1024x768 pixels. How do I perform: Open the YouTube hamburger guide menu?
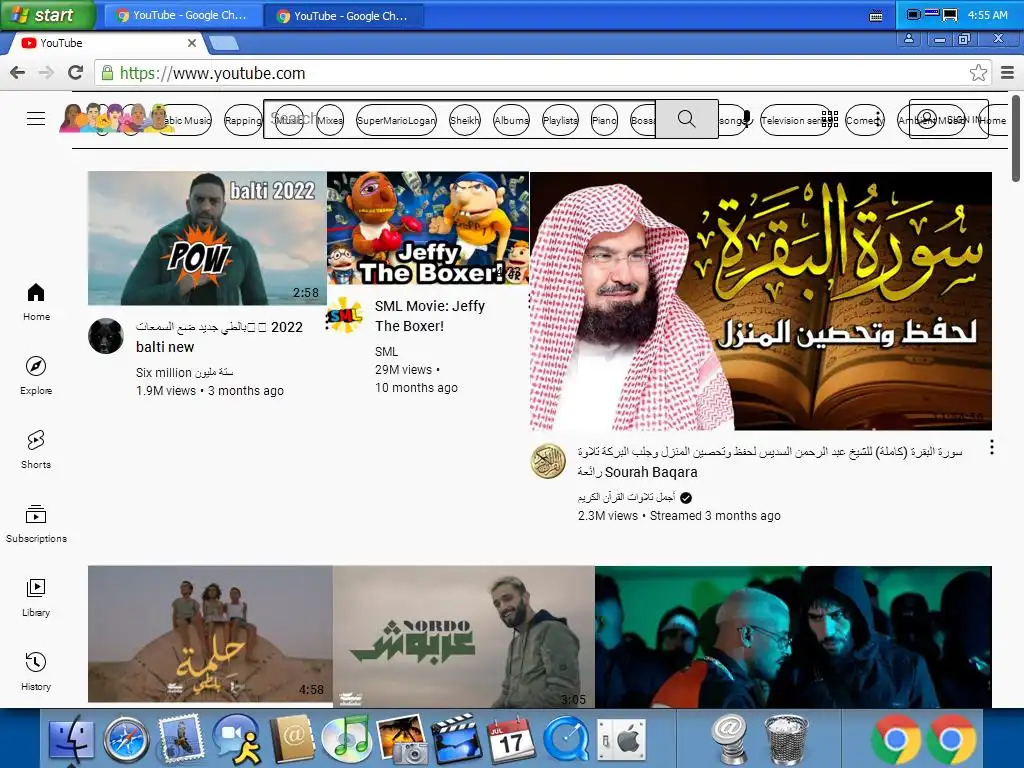point(36,118)
